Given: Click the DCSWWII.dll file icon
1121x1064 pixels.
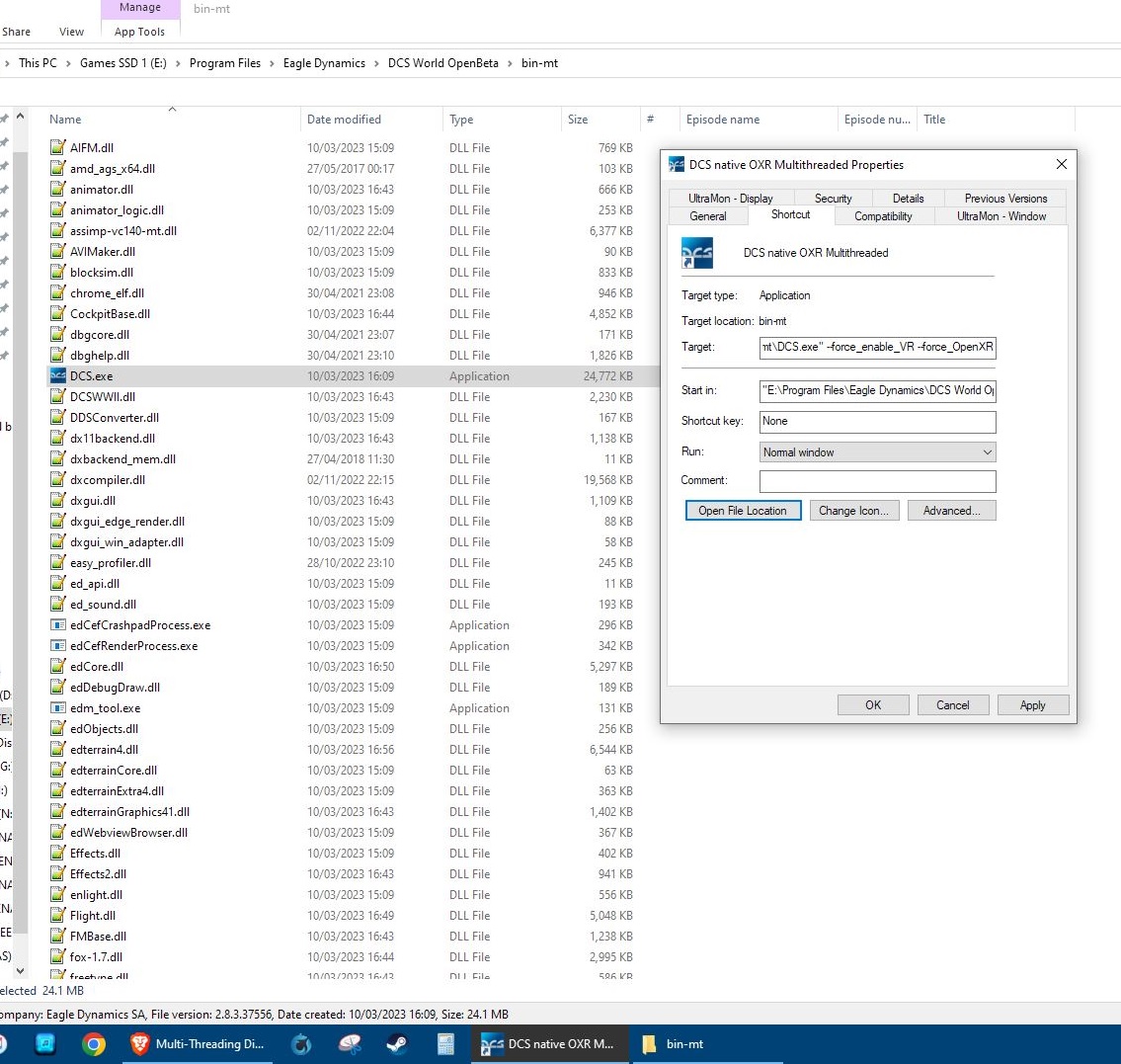Looking at the screenshot, I should tap(58, 397).
